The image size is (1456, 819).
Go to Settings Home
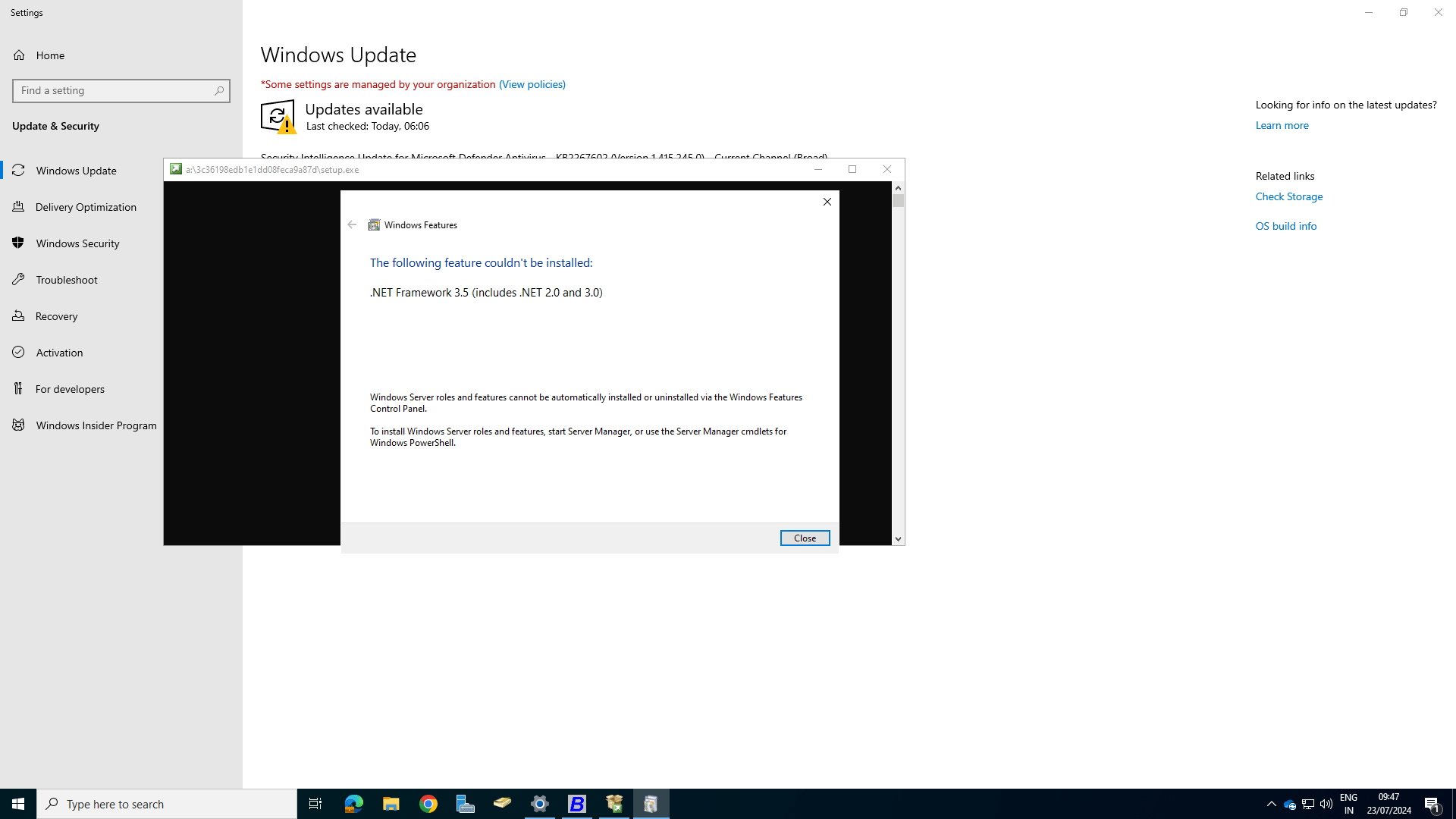121,55
